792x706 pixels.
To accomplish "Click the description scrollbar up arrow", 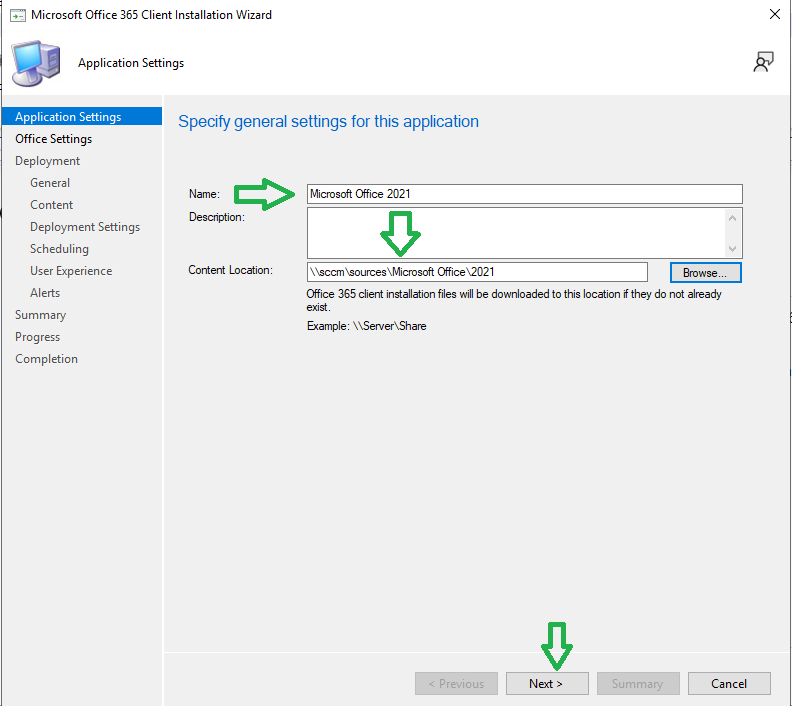I will click(x=732, y=218).
